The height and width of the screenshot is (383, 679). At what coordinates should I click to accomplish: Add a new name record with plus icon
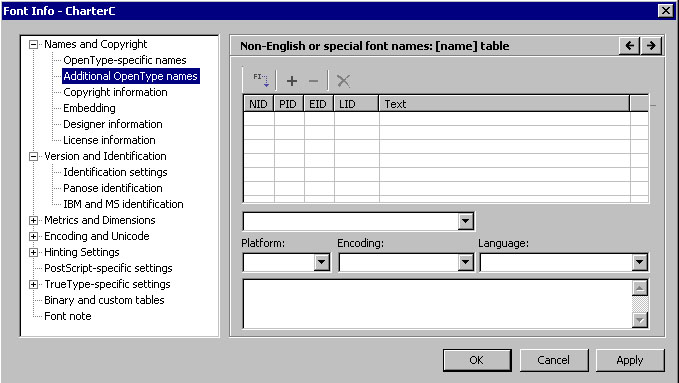pyautogui.click(x=292, y=81)
